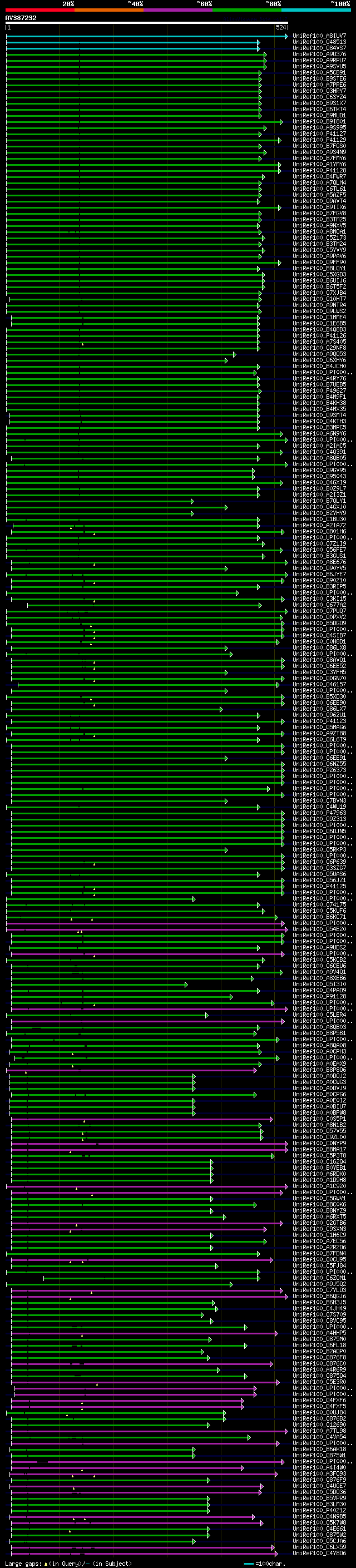
Task: Open hit entry UniRef100_B9I801
Action: pos(319,122)
